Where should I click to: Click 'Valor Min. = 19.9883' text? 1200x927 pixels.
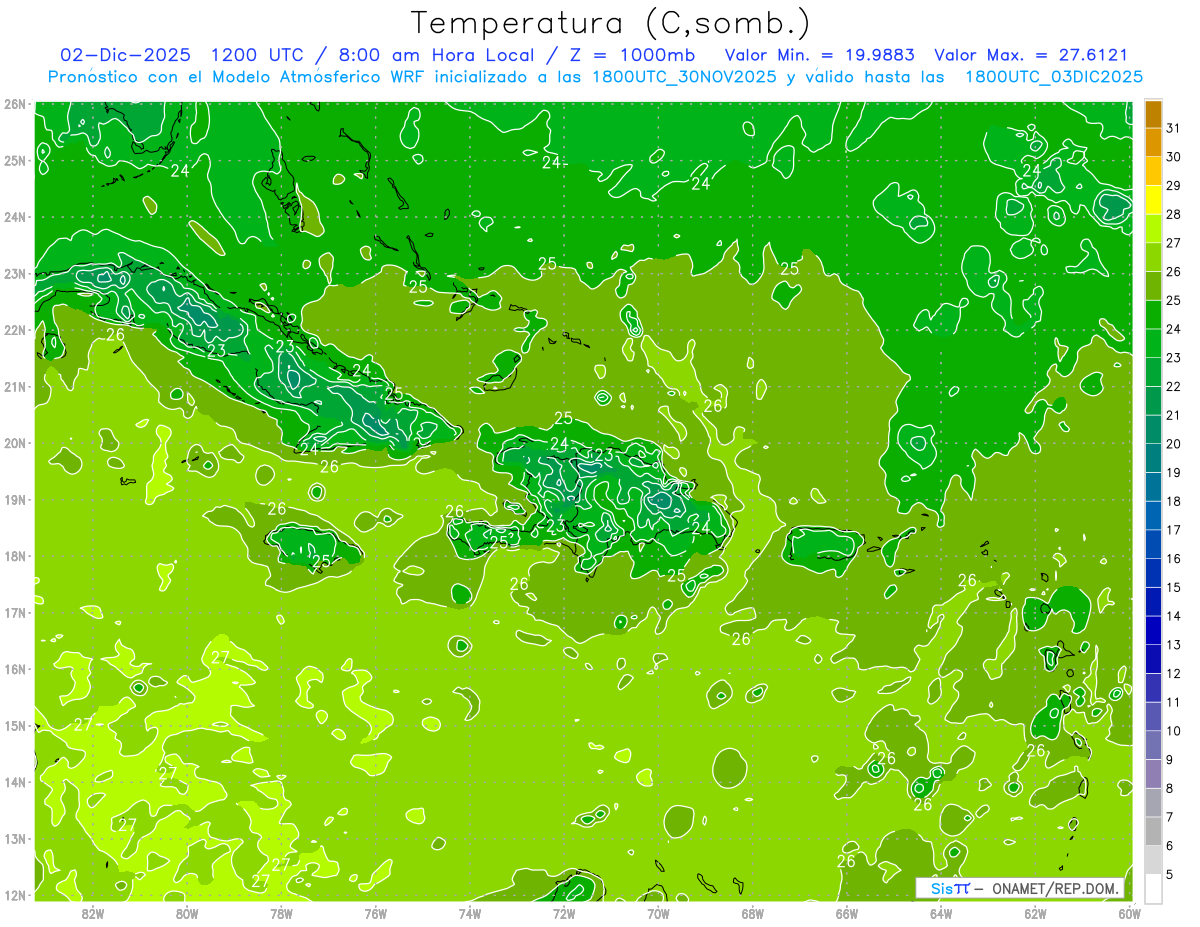820,55
